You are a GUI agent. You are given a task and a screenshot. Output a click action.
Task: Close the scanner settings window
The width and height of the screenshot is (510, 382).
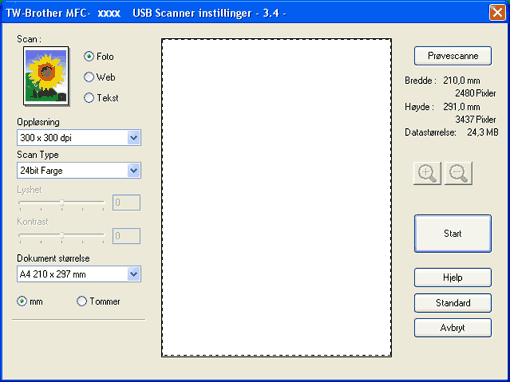(x=497, y=13)
